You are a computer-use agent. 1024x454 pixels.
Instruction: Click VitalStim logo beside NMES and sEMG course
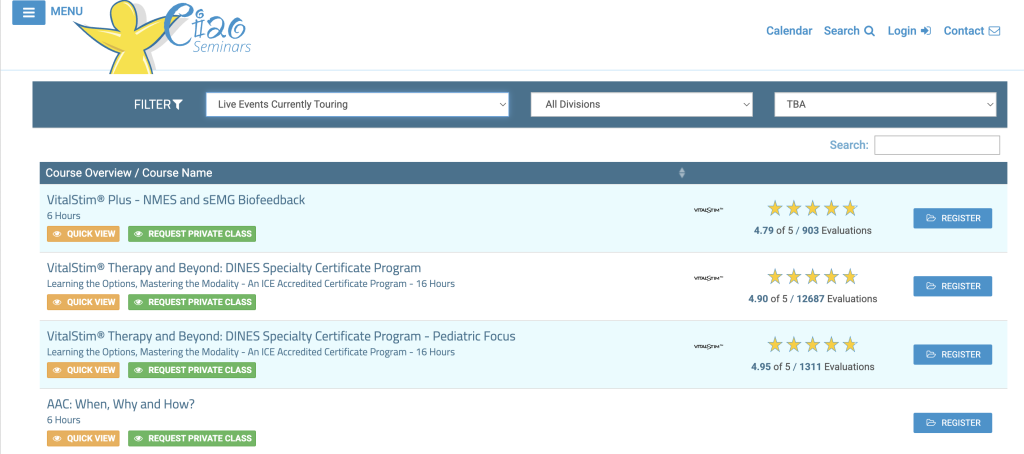click(x=708, y=210)
